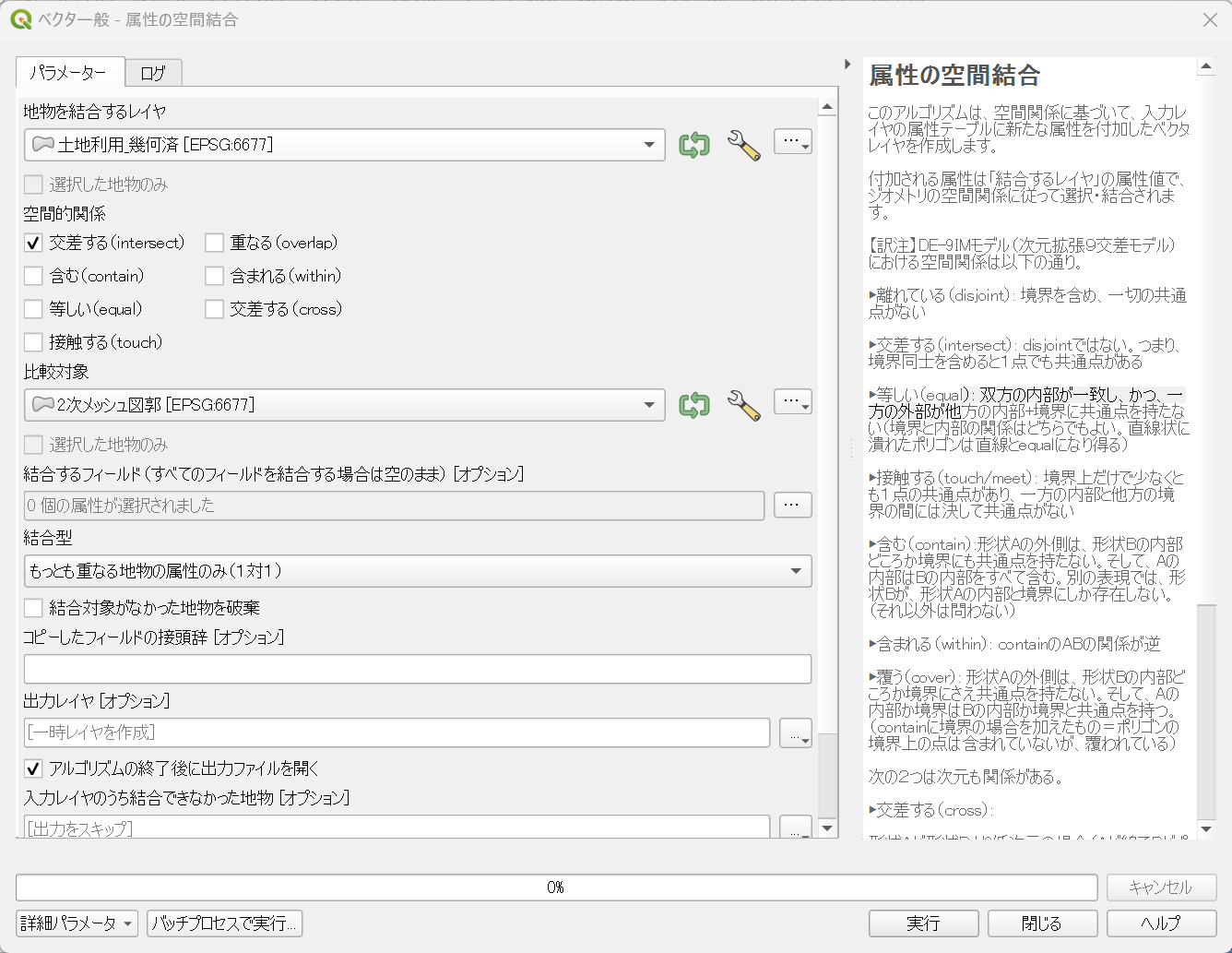Uncheck 交差する (intersect) spatial relation
Image resolution: width=1232 pixels, height=953 pixels.
(x=33, y=243)
